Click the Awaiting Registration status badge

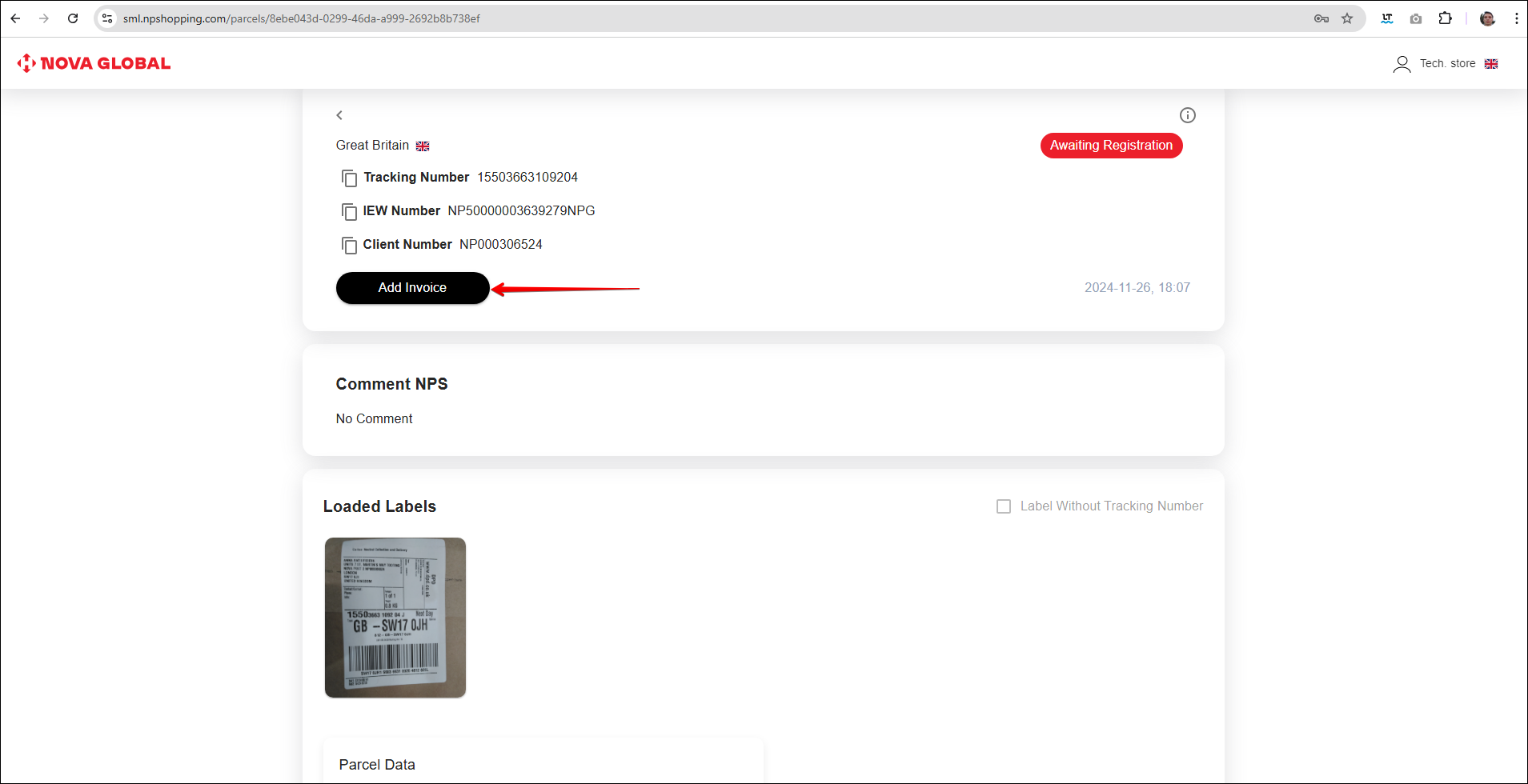pos(1111,146)
